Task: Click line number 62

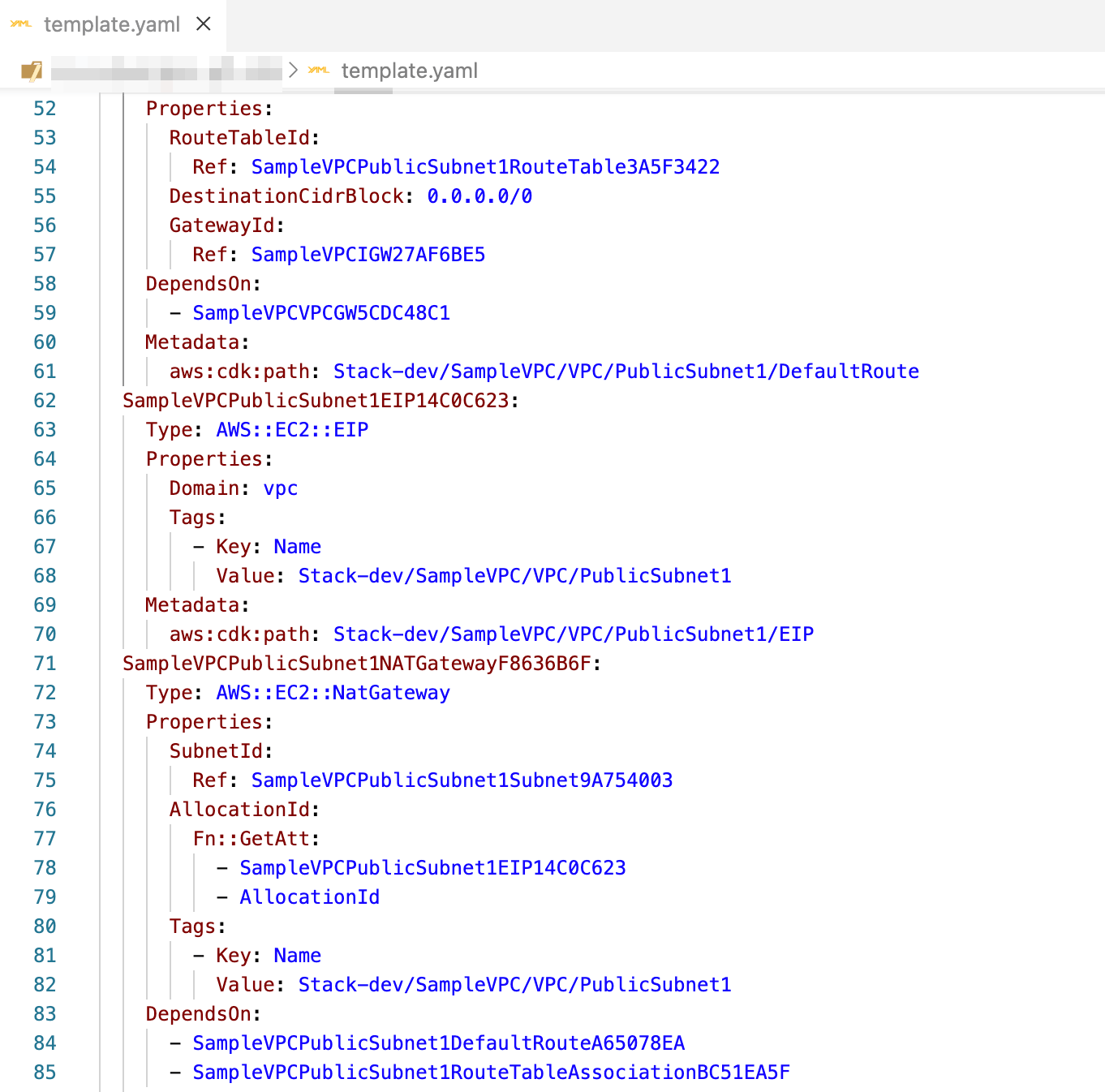Action: (x=45, y=401)
